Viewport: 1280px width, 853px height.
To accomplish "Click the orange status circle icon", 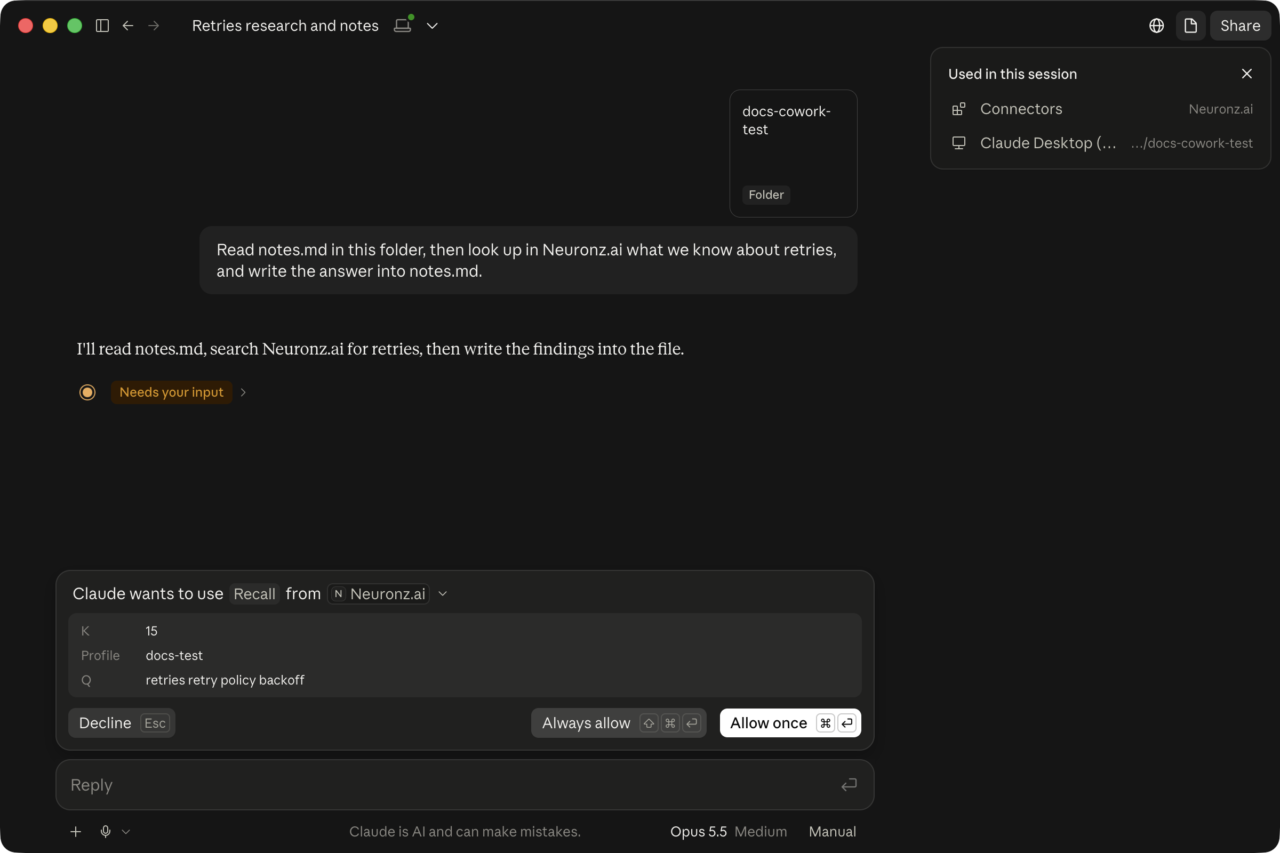I will pos(87,392).
